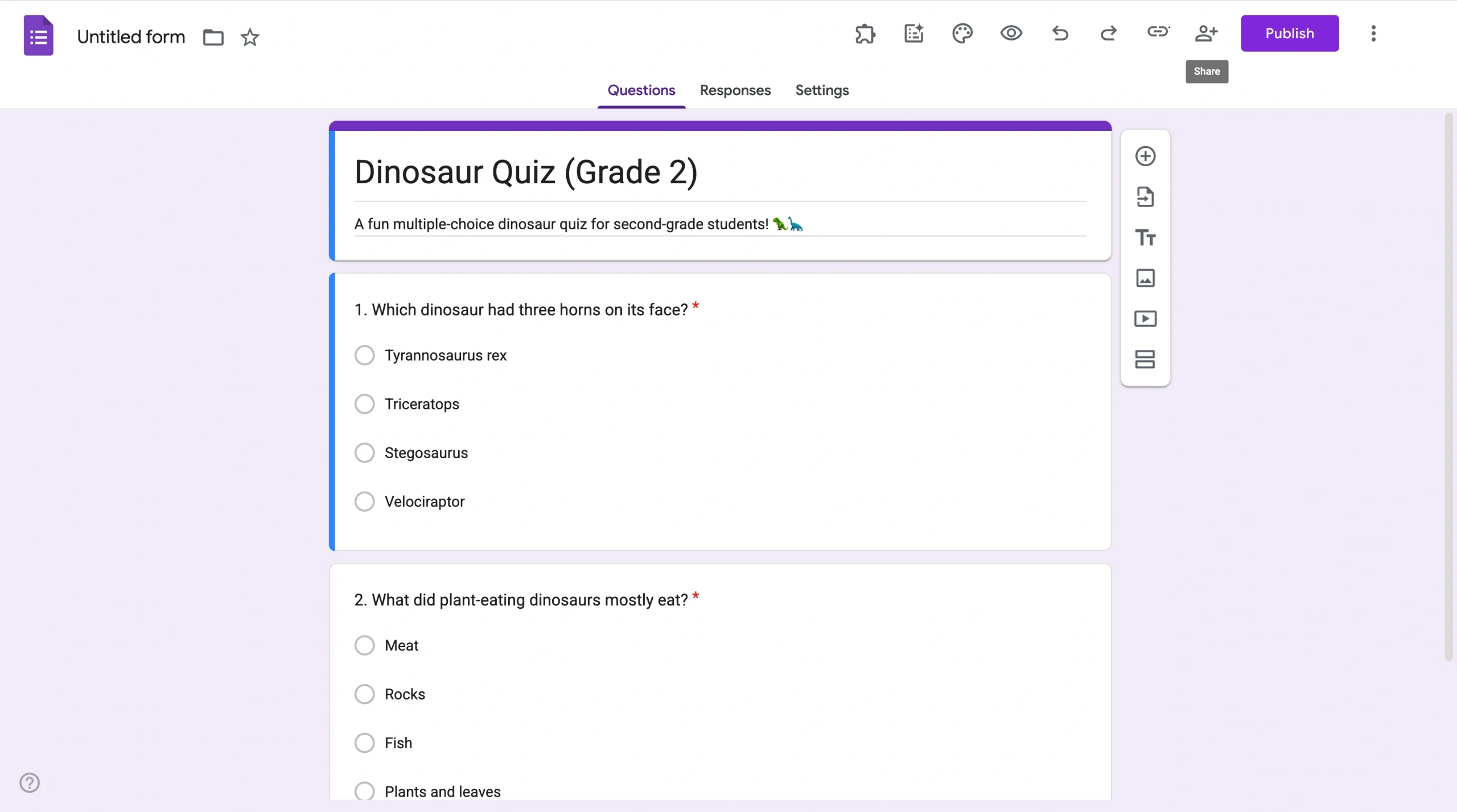Import questions from another form
Screen dimensions: 1457x812
click(1146, 196)
